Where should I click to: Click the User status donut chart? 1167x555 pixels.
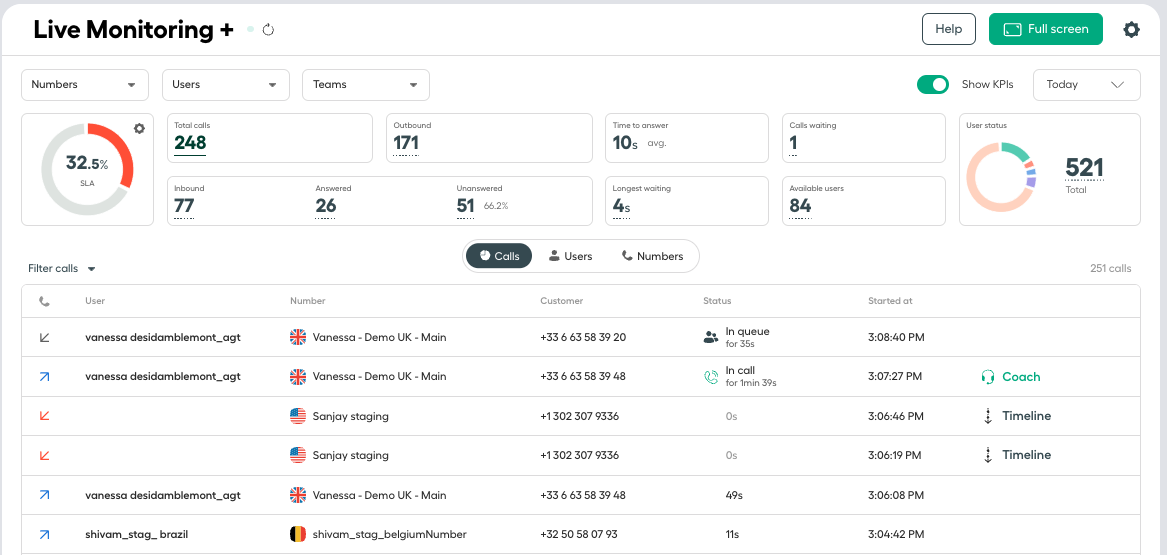click(x=1001, y=176)
